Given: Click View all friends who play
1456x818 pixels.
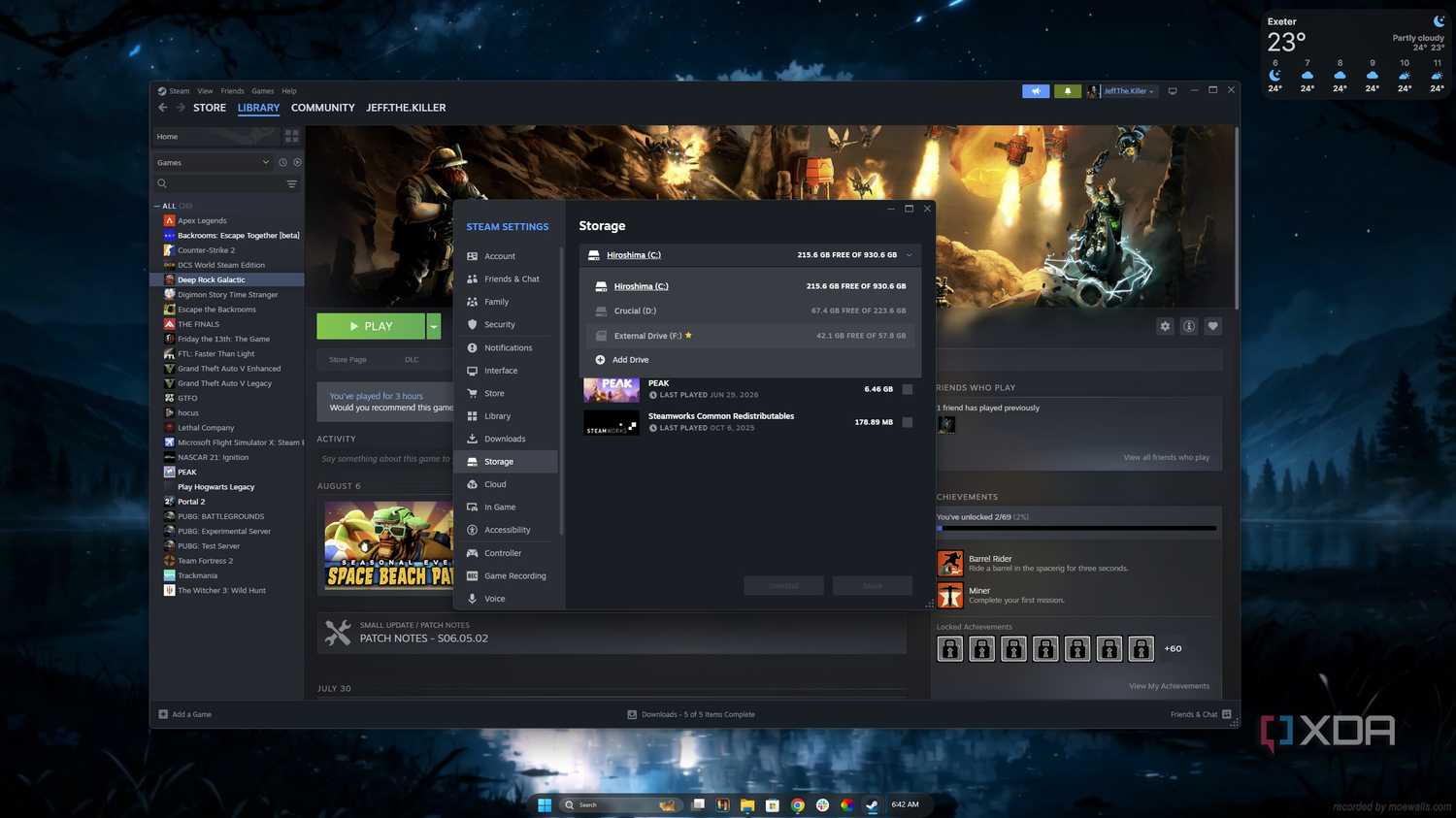Looking at the screenshot, I should click(1167, 457).
